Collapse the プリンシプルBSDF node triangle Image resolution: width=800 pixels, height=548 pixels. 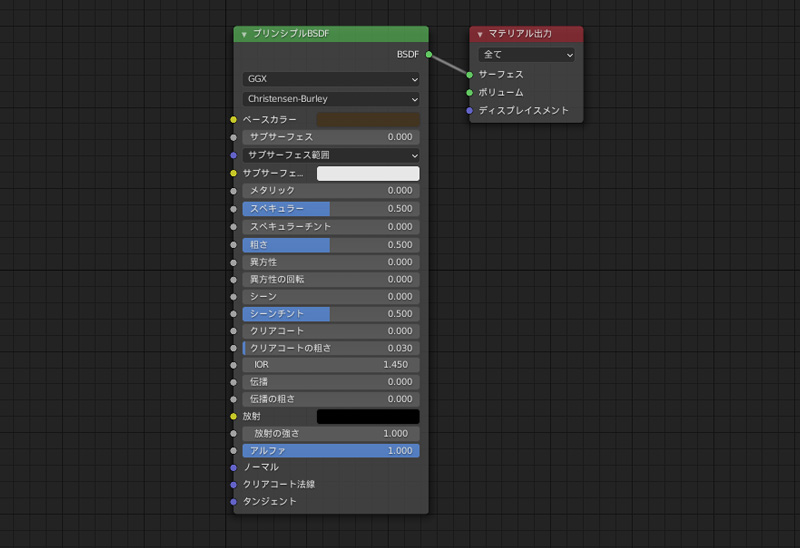point(244,34)
